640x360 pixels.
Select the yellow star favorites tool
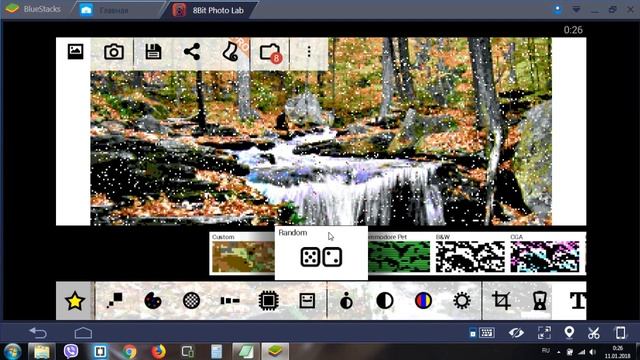[75, 301]
